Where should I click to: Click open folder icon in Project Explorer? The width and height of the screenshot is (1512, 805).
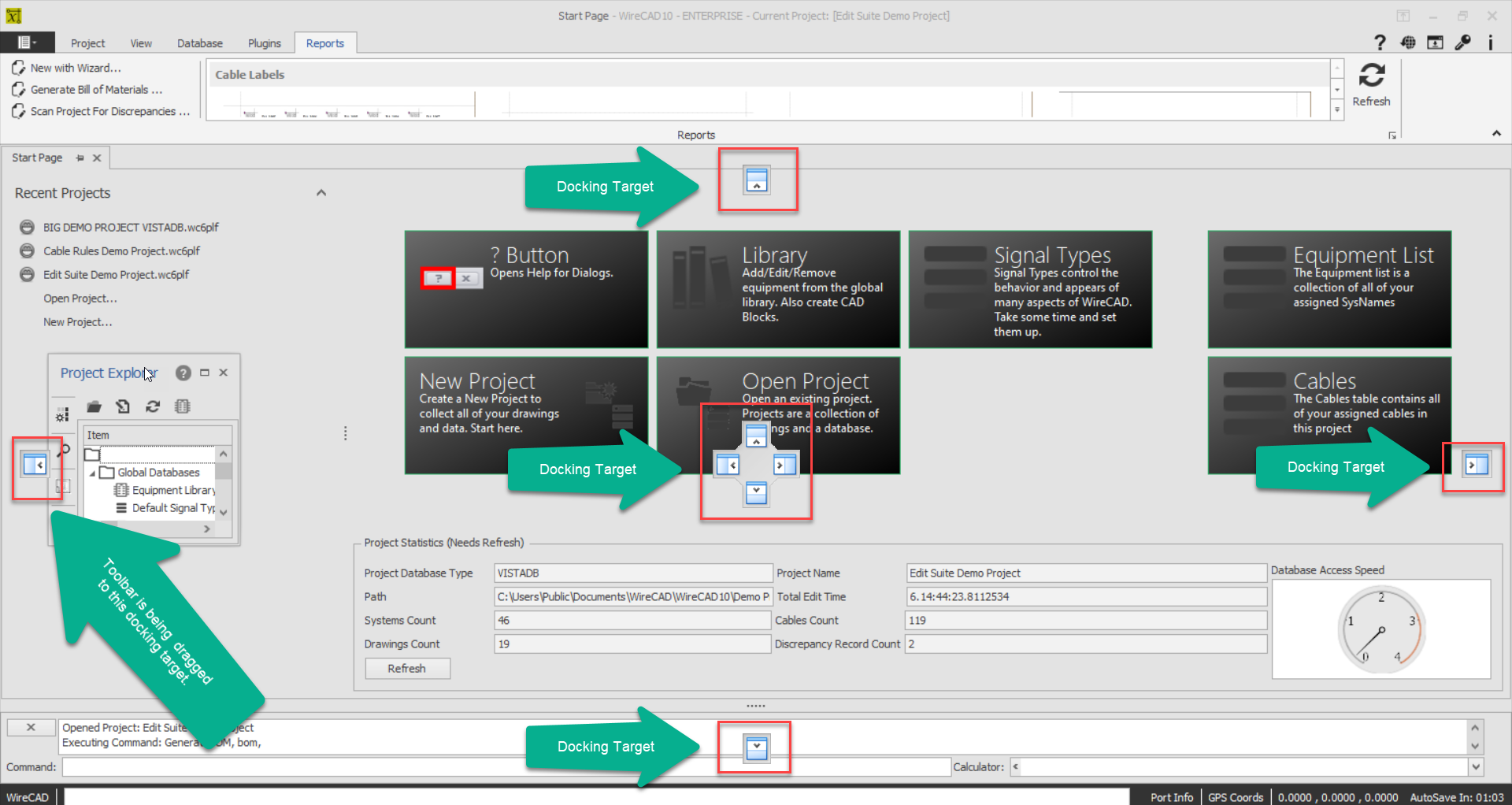[x=94, y=406]
